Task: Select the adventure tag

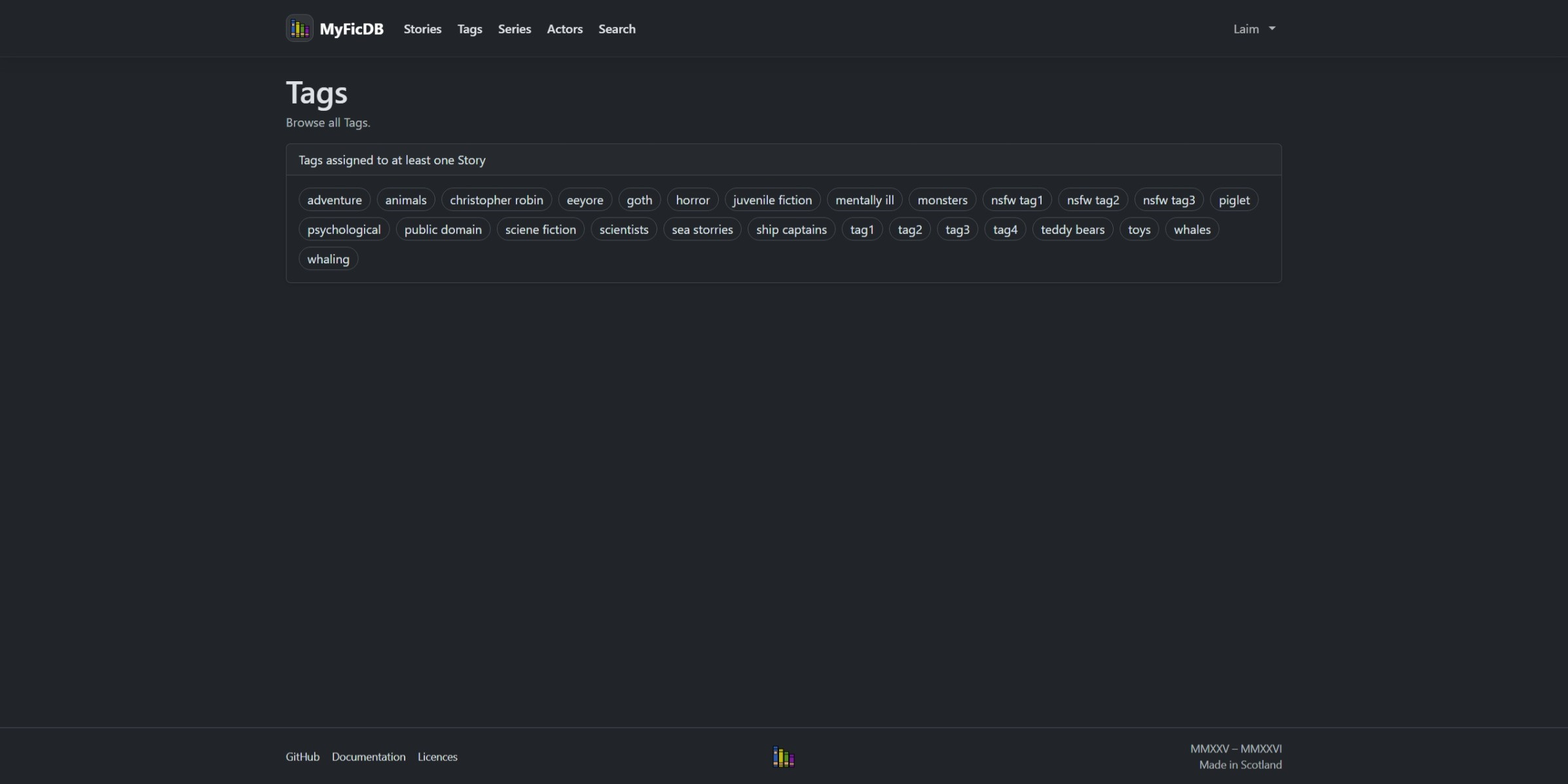Action: (x=334, y=200)
